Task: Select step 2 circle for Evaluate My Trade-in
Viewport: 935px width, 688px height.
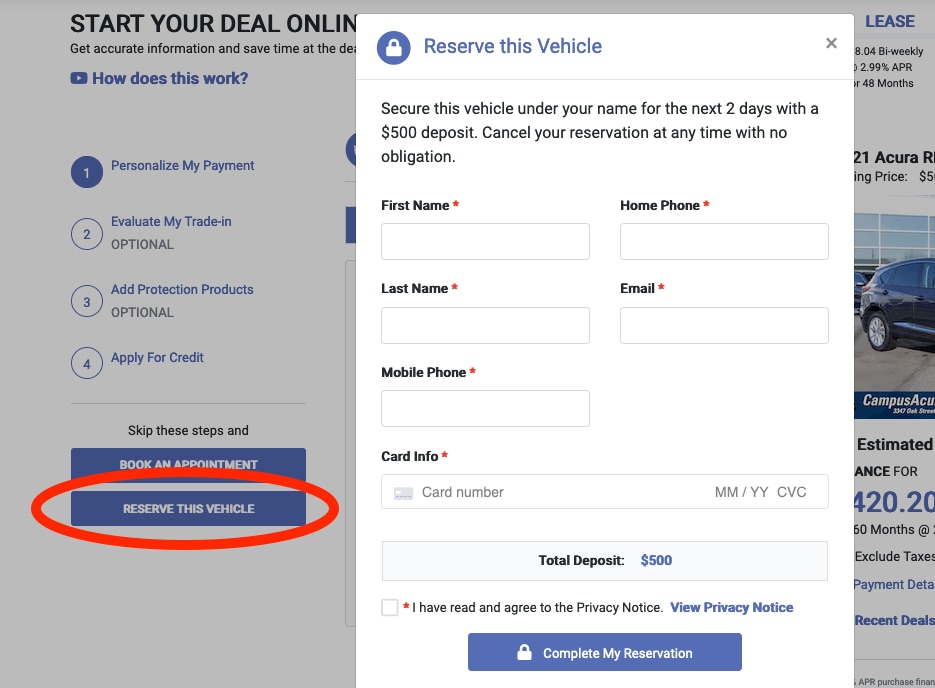Action: point(86,234)
